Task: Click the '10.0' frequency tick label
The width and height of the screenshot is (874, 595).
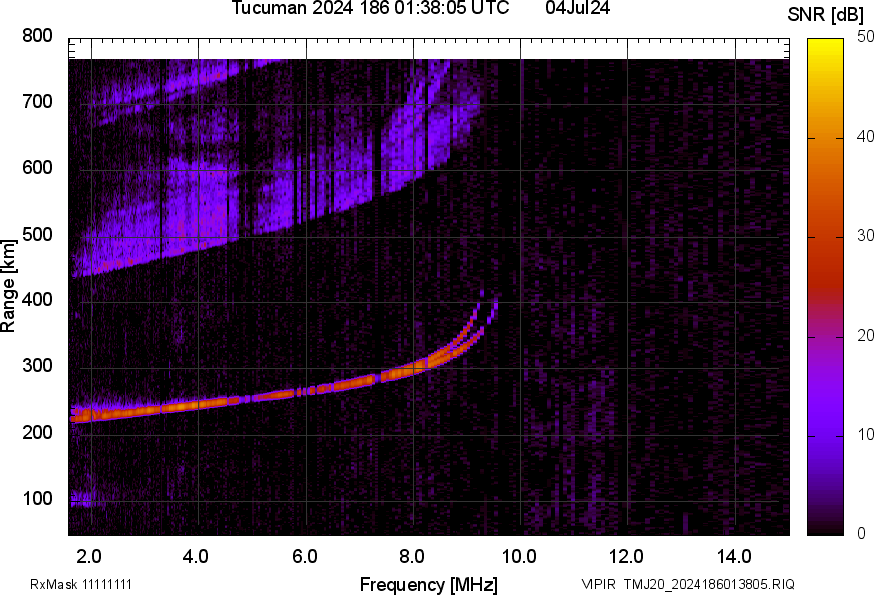Action: 519,557
